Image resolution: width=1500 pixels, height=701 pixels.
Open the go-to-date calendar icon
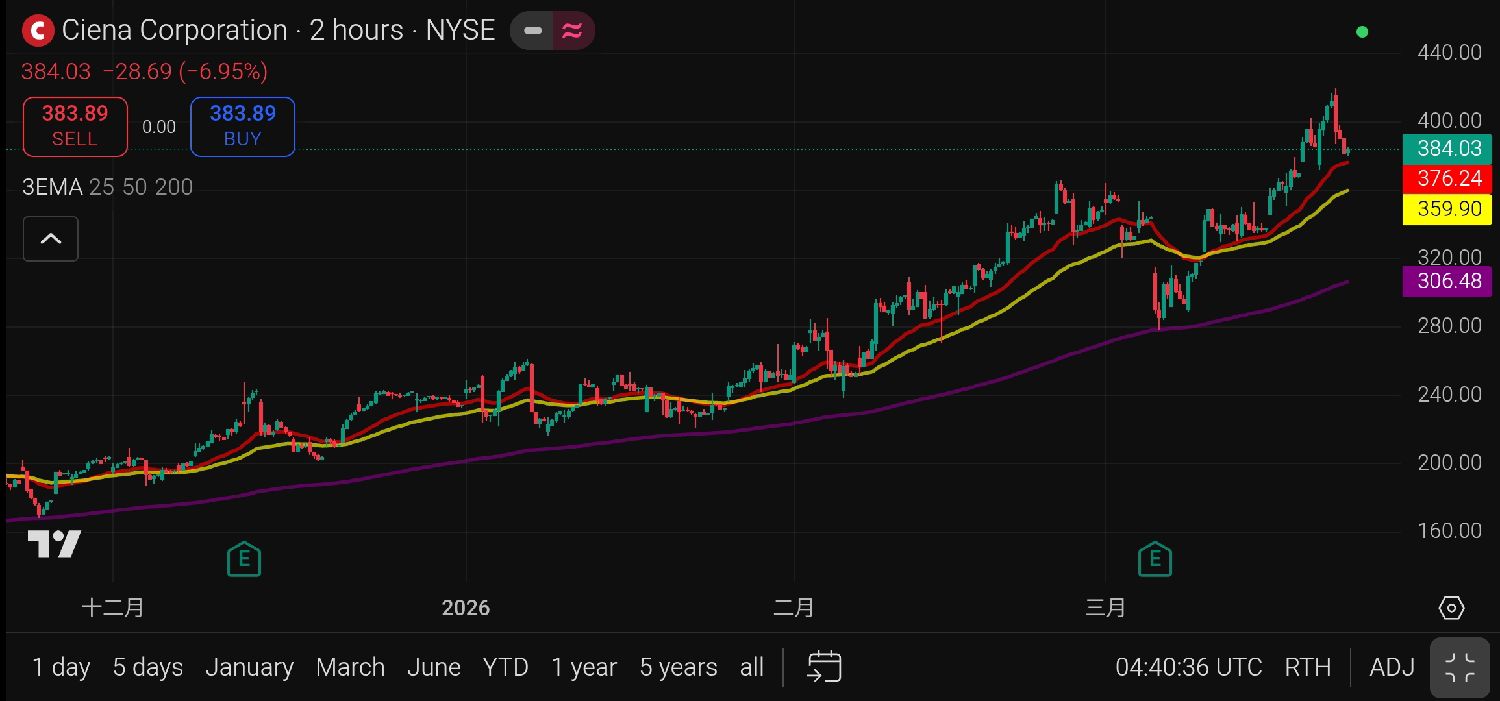tap(825, 667)
